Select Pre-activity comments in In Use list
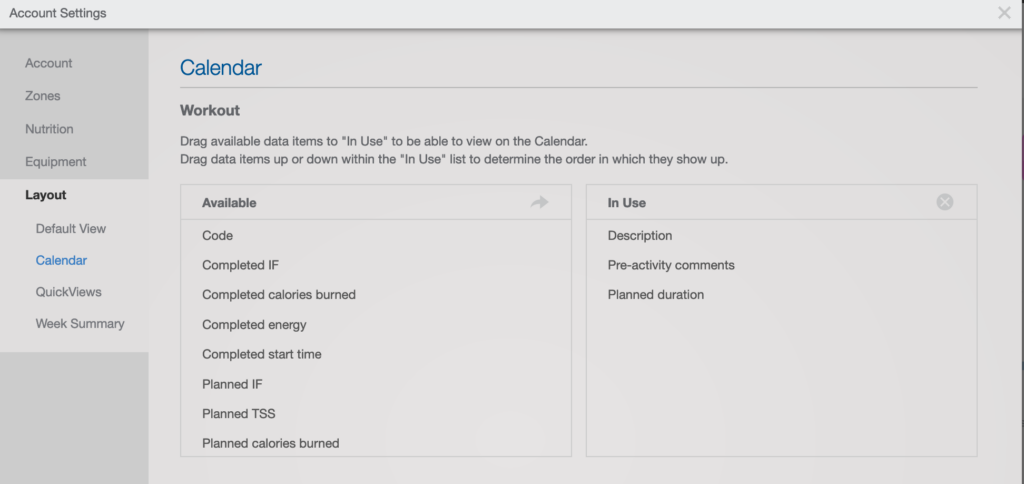The height and width of the screenshot is (484, 1024). tap(782, 265)
